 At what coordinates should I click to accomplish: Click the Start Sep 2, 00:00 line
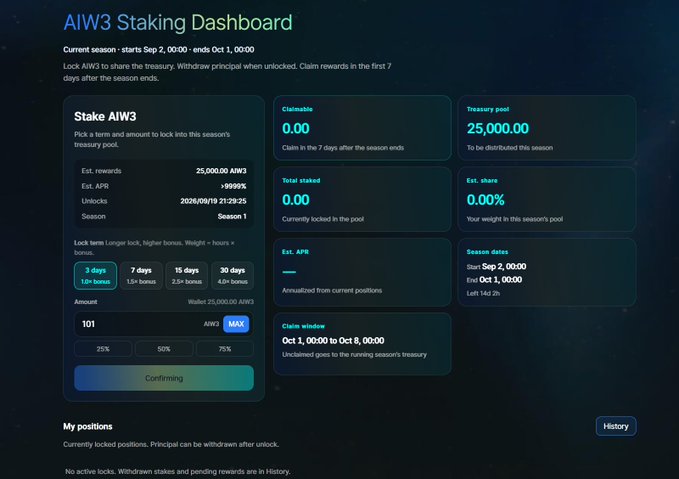[x=496, y=266]
